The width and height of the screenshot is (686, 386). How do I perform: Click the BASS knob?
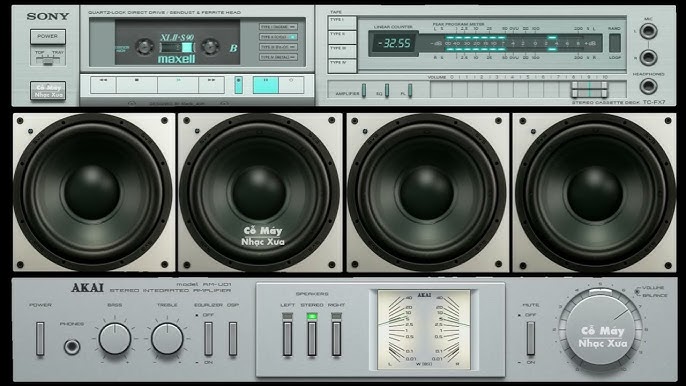[x=115, y=339]
